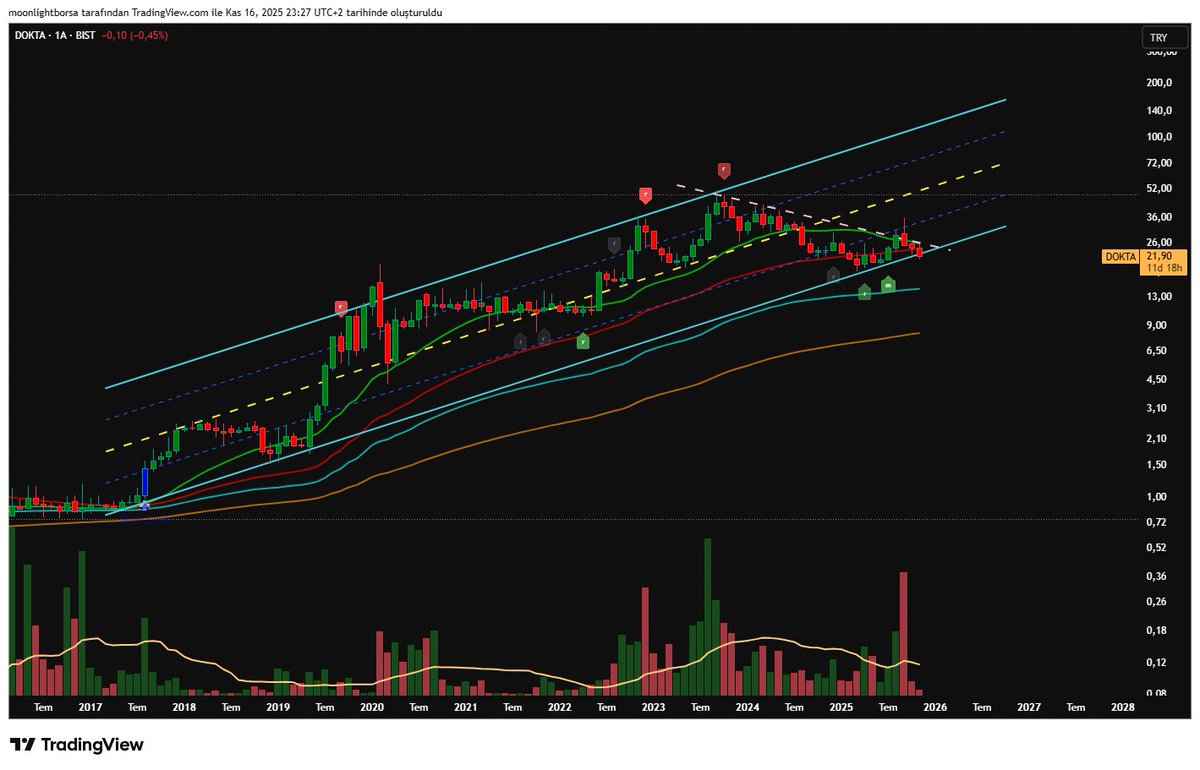
Task: Click the 2020 label on the time axis
Action: pos(371,706)
